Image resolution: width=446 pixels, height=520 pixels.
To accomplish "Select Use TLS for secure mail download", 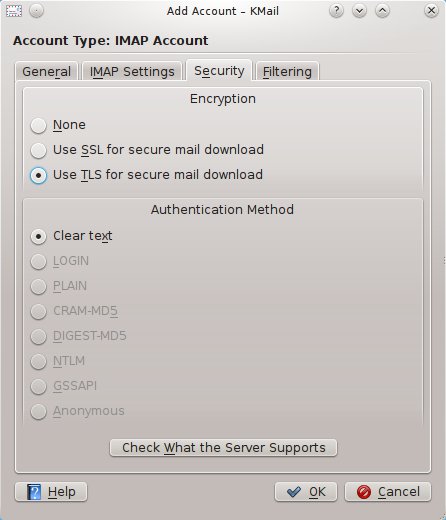I will (x=147, y=175).
